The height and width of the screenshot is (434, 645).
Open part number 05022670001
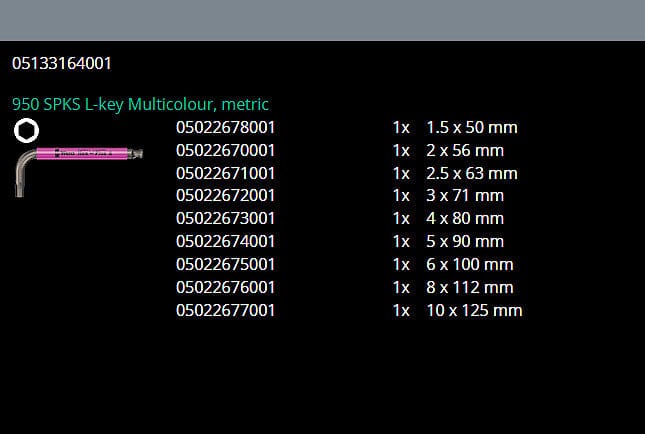coord(225,151)
